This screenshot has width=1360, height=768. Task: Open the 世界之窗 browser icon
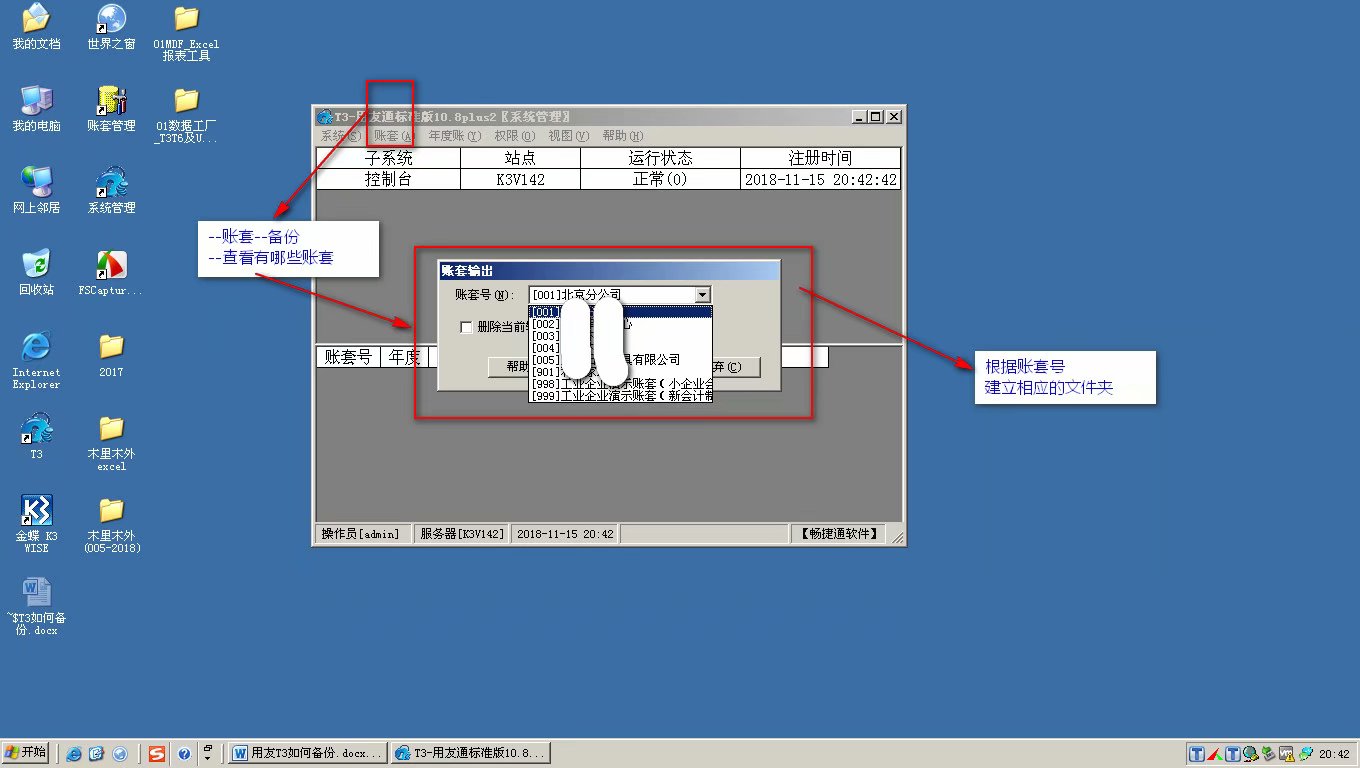coord(111,20)
